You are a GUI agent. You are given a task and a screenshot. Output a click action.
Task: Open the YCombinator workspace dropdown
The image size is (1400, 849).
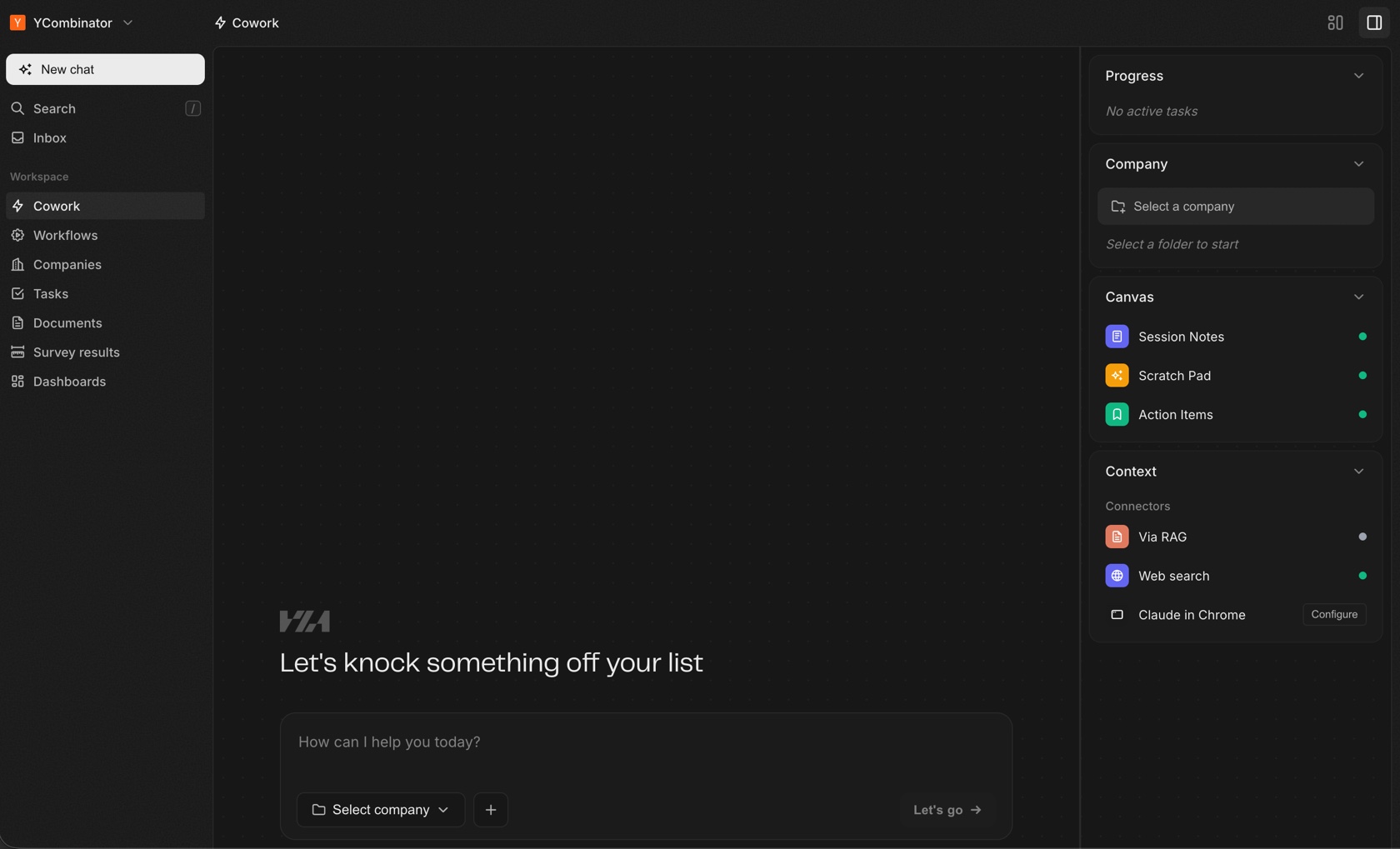click(72, 22)
